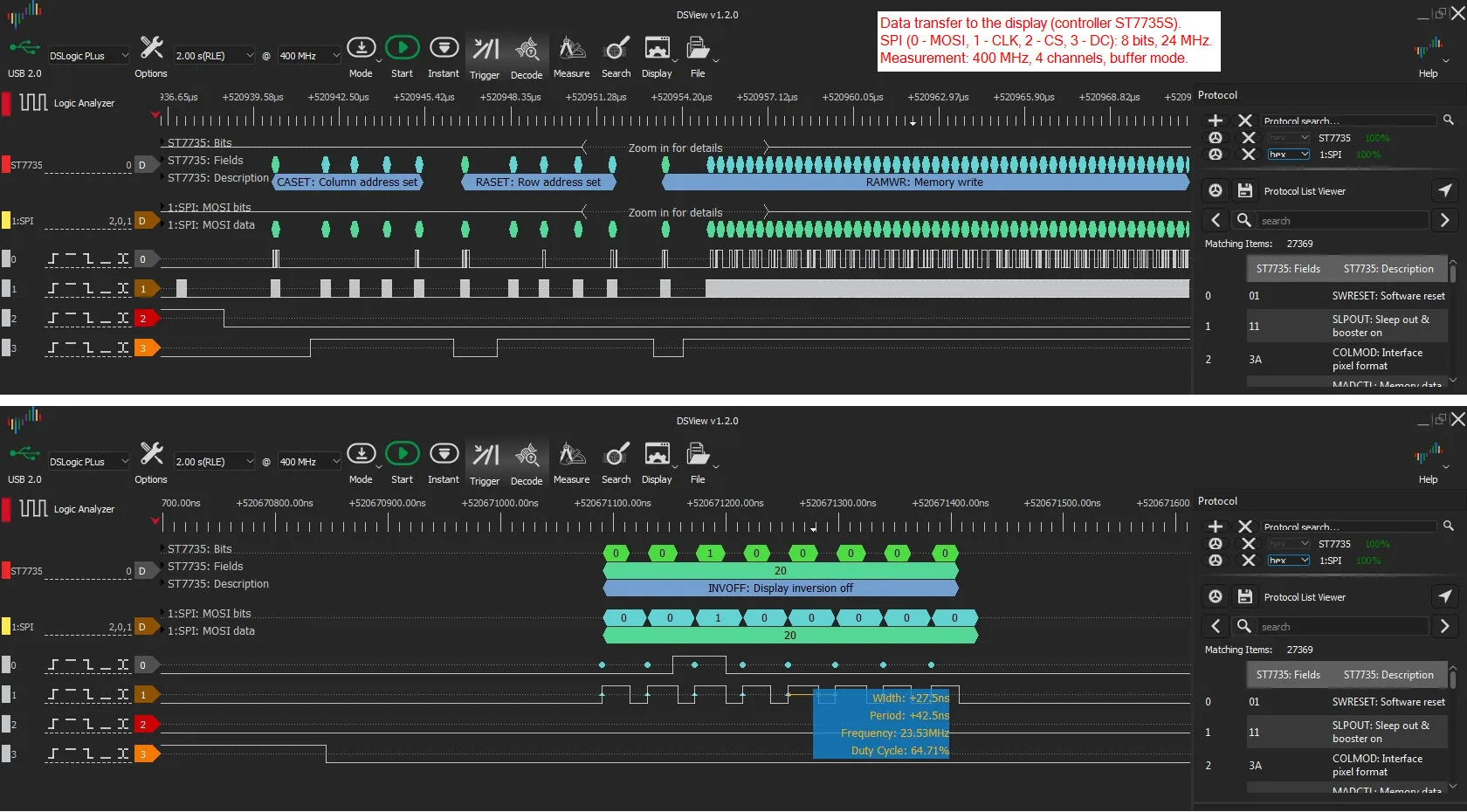Viewport: 1467px width, 812px height.
Task: Open the DSLogic PLus device dropdown, upper window
Action: coord(88,56)
